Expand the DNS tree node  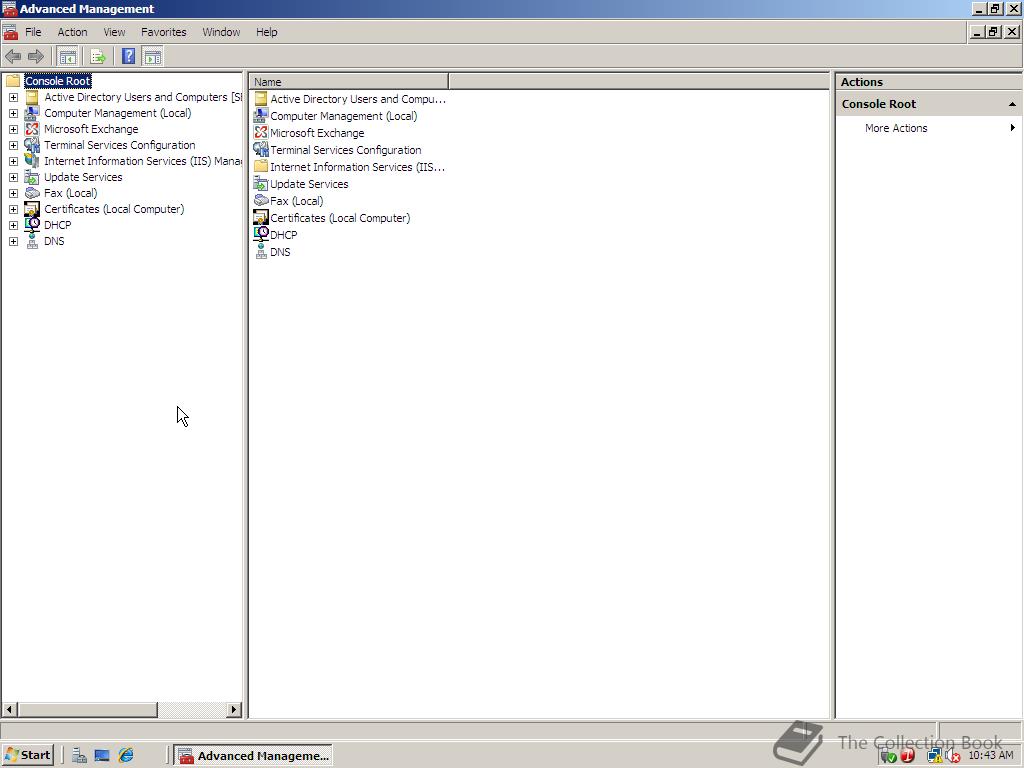point(13,241)
